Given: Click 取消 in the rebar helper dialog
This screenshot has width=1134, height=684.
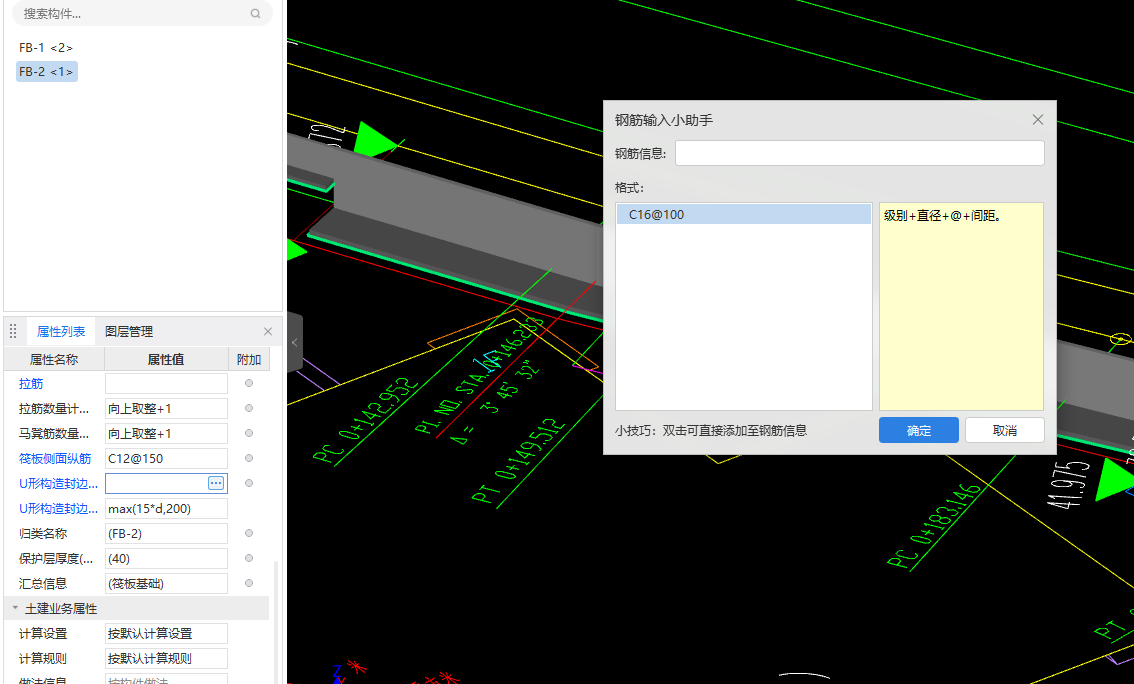Looking at the screenshot, I should point(1005,430).
